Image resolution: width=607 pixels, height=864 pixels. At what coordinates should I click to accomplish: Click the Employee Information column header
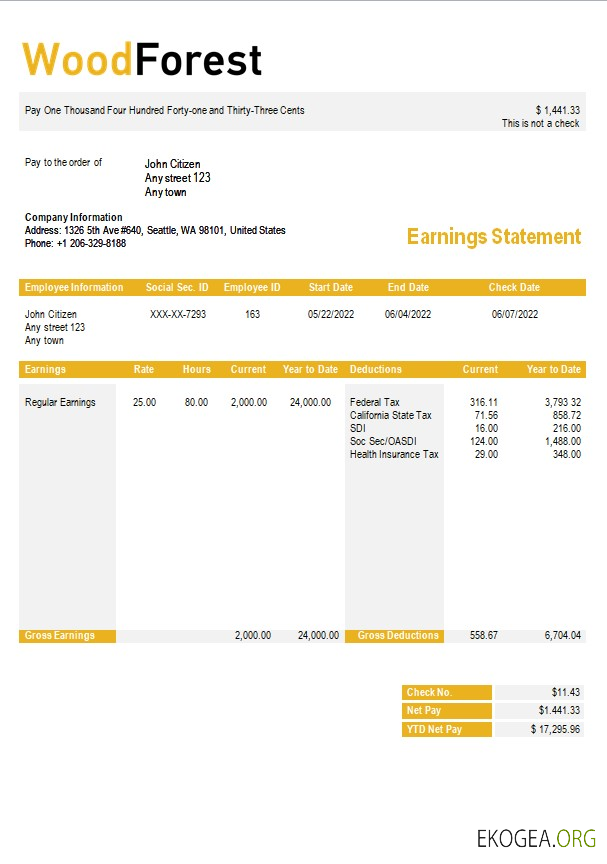[x=74, y=288]
